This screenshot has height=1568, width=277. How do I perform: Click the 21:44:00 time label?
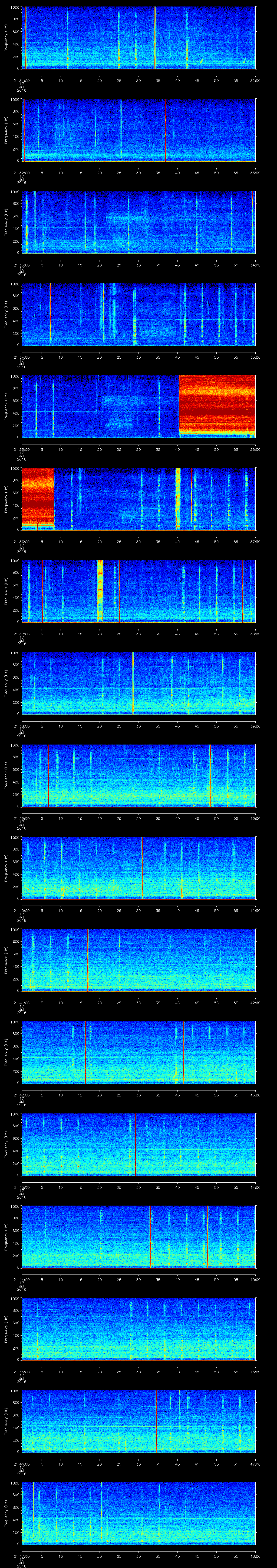(21, 1279)
